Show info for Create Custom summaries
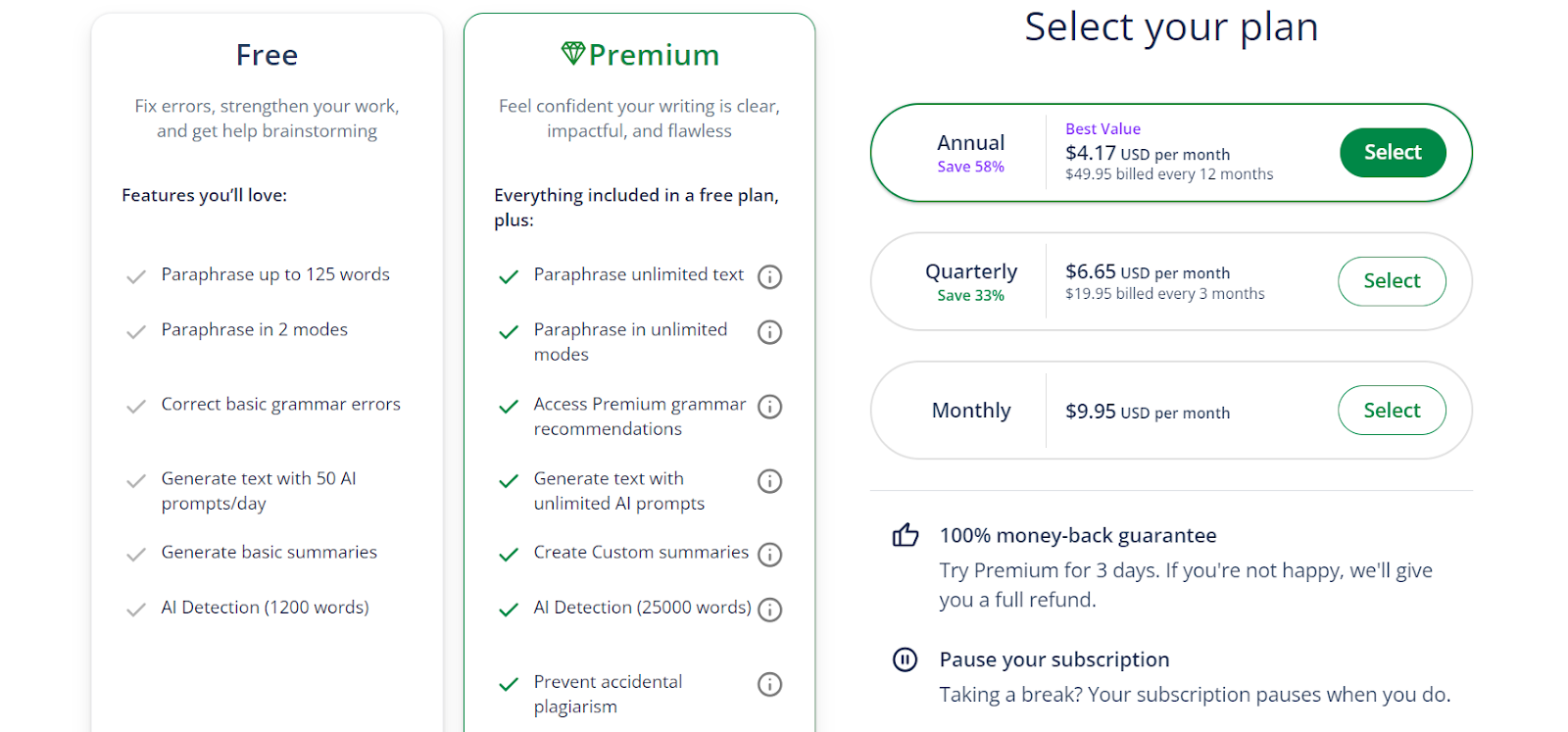The width and height of the screenshot is (1568, 732). [x=770, y=555]
